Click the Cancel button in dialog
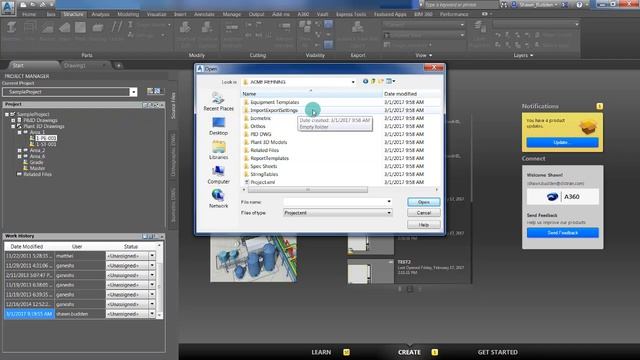This screenshot has width=640, height=360. [x=424, y=213]
